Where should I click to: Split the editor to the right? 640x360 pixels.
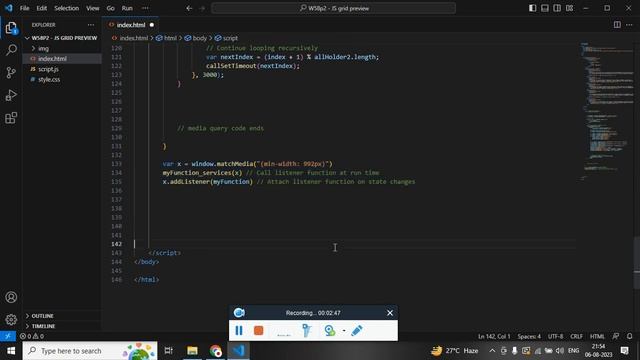617,25
